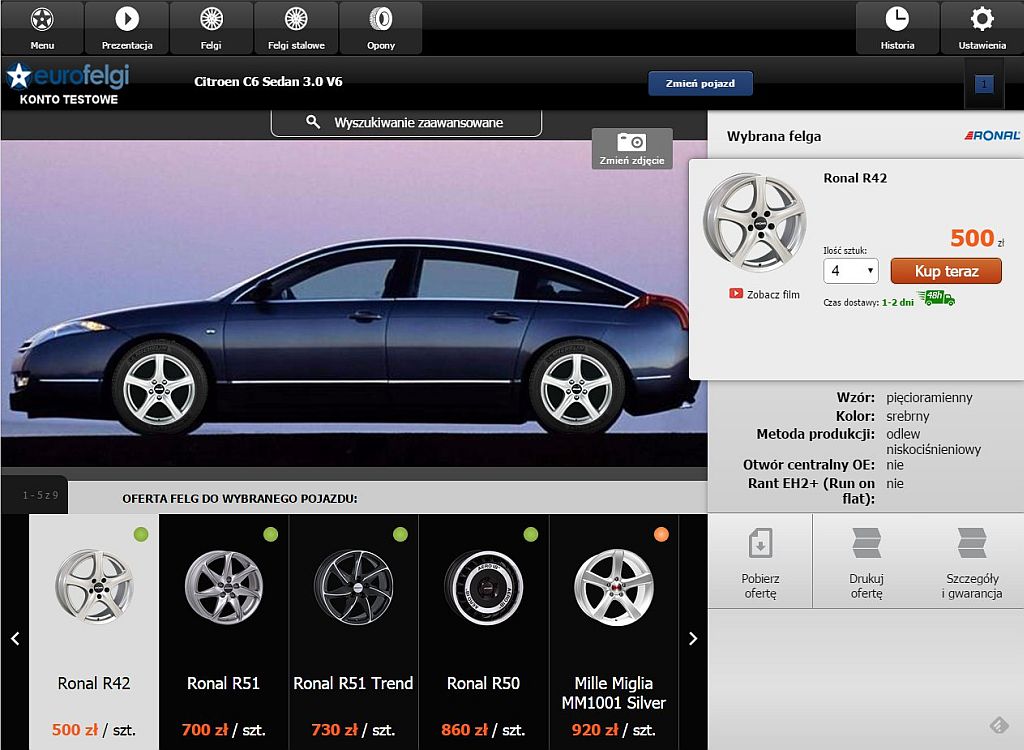Screen dimensions: 1024x750
Task: Click the srebrny color value
Action: click(907, 416)
